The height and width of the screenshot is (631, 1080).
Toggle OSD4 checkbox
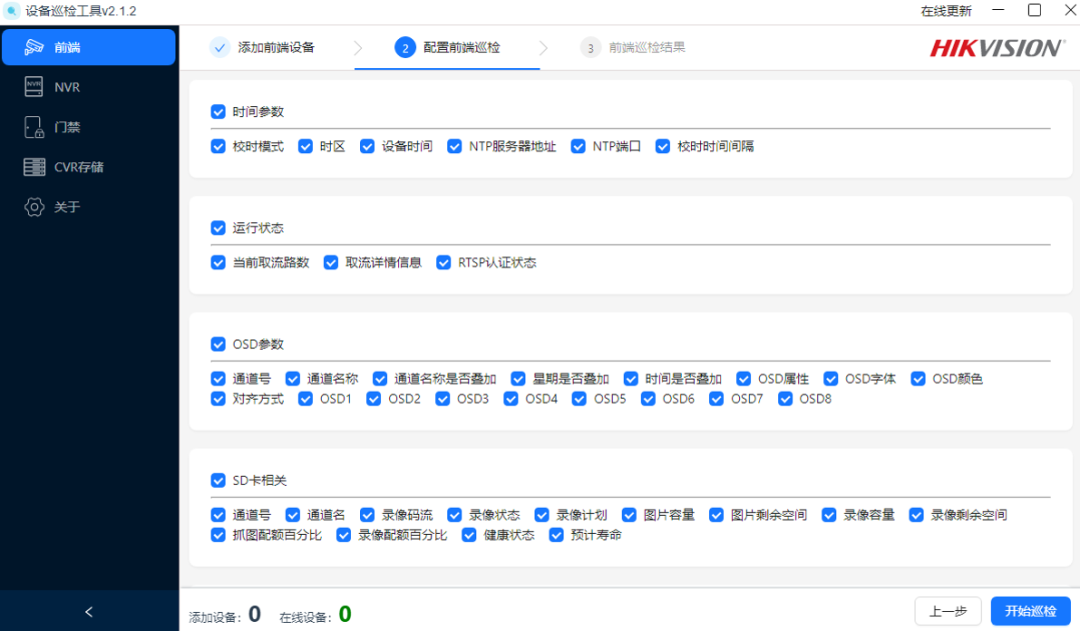click(x=510, y=399)
